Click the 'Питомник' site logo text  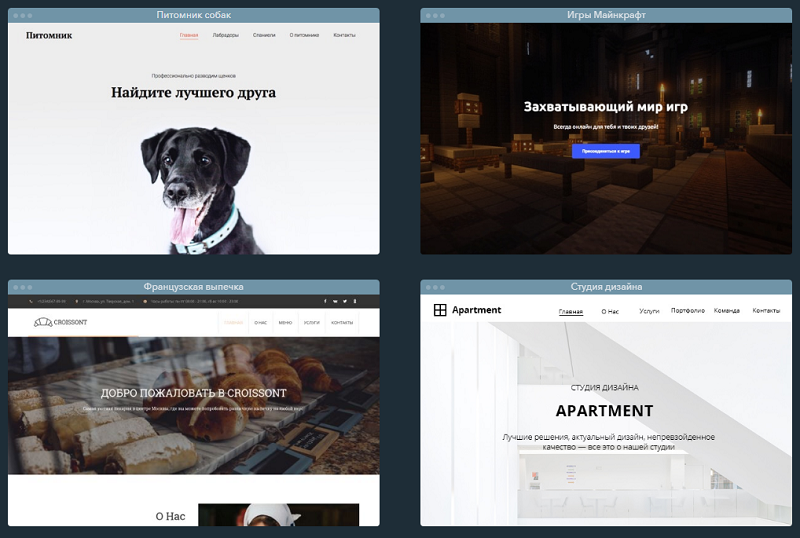tap(49, 35)
